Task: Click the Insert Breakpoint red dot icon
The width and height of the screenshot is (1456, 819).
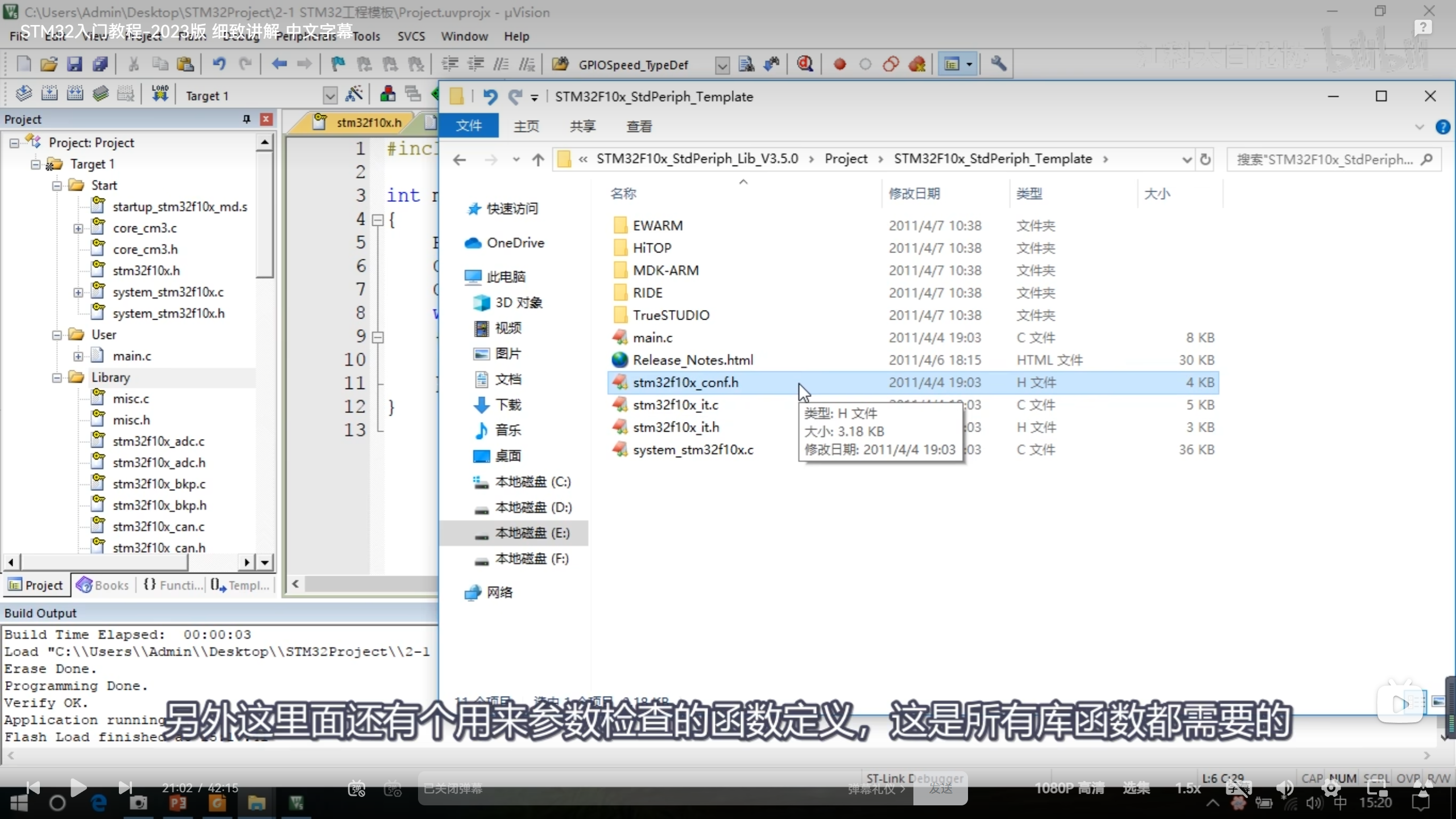Action: click(839, 64)
